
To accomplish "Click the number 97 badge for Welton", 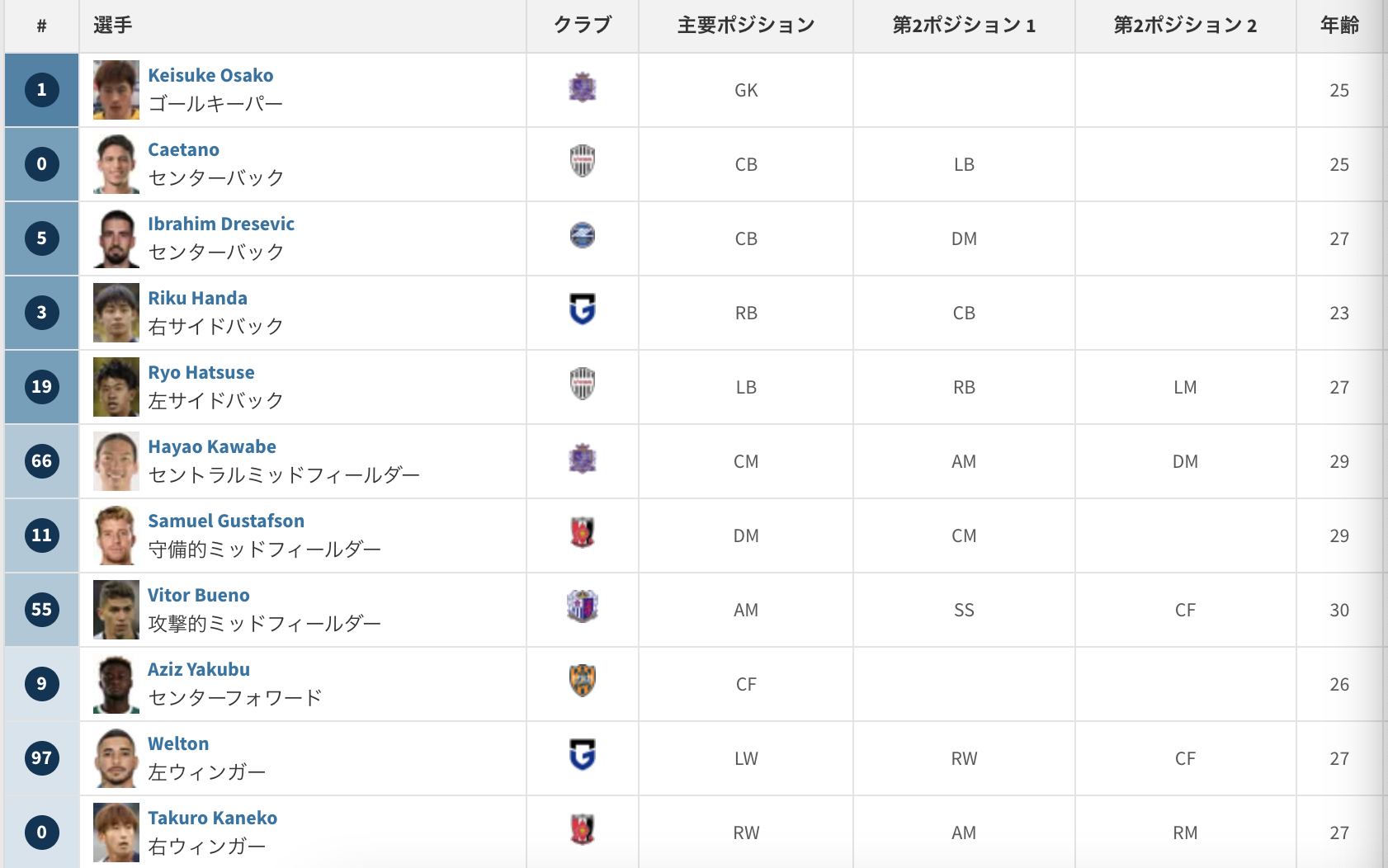I will [42, 758].
